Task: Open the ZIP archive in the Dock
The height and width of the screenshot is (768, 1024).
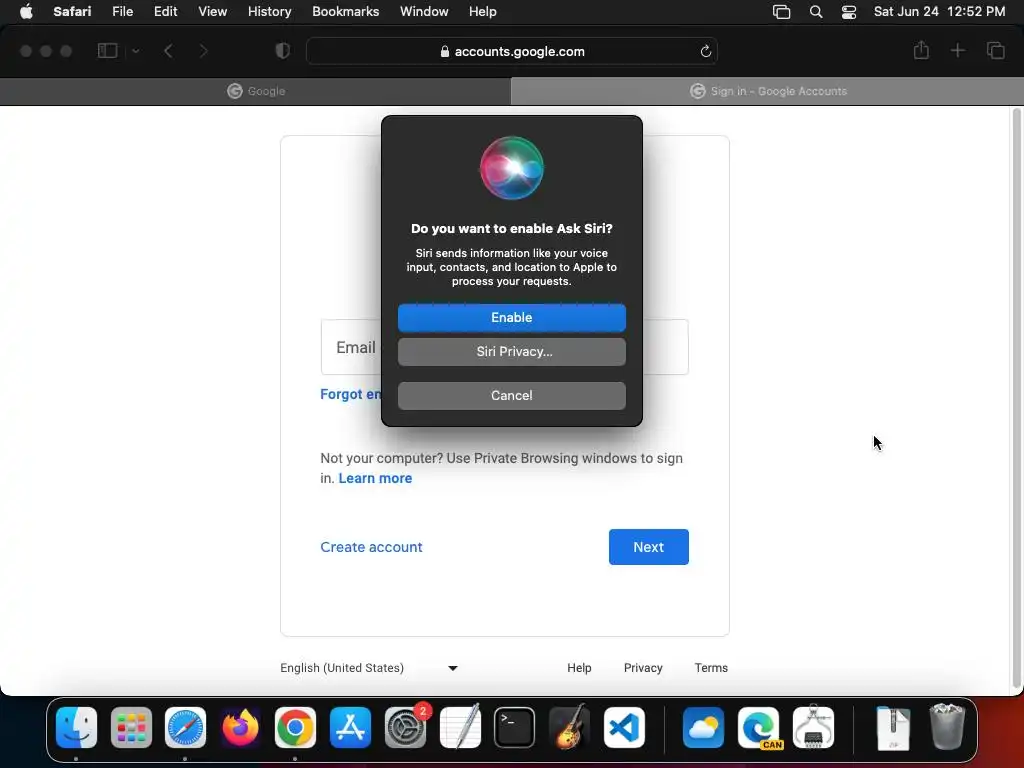Action: [893, 727]
